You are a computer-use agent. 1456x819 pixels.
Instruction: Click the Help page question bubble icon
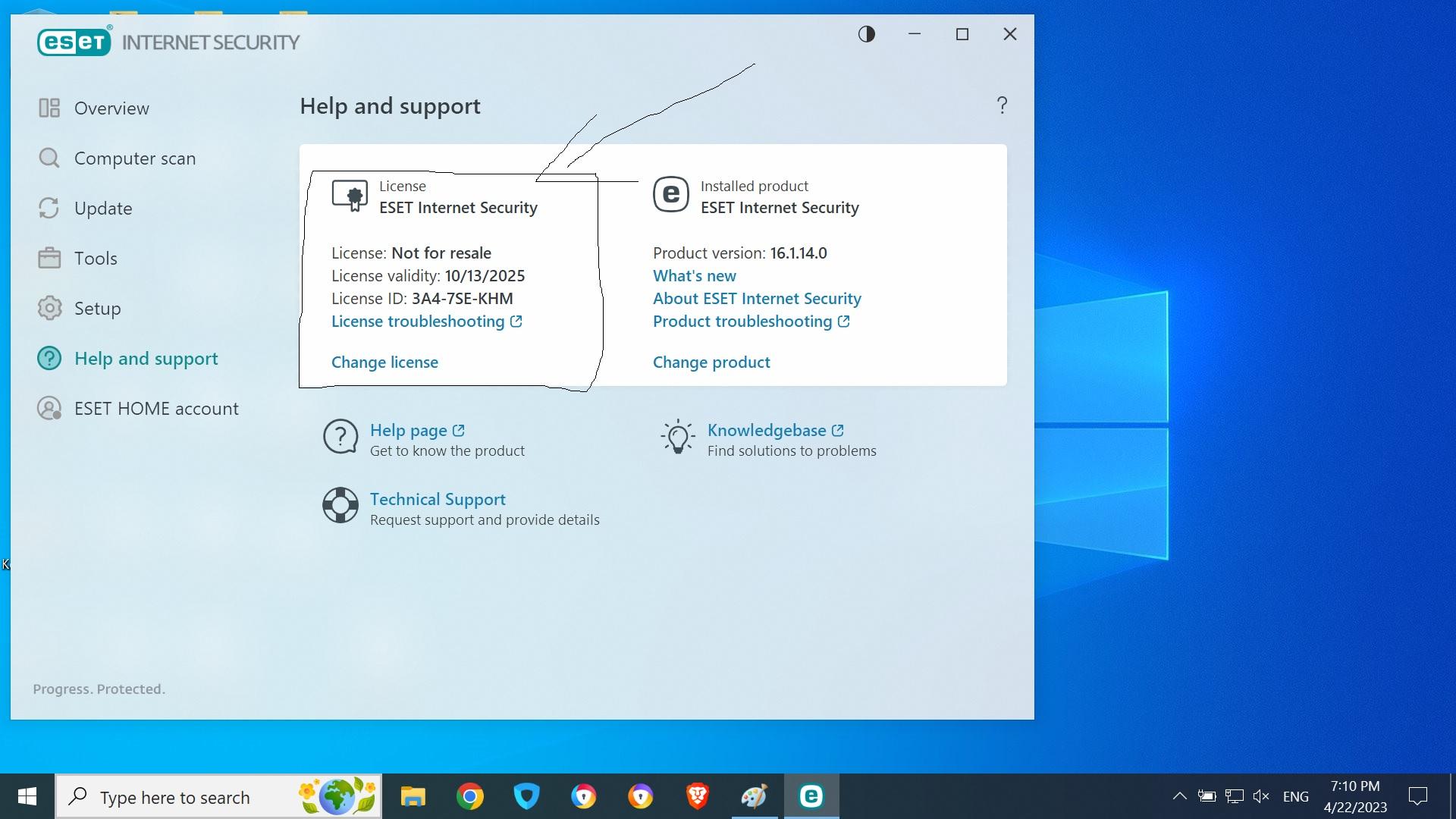(x=340, y=438)
